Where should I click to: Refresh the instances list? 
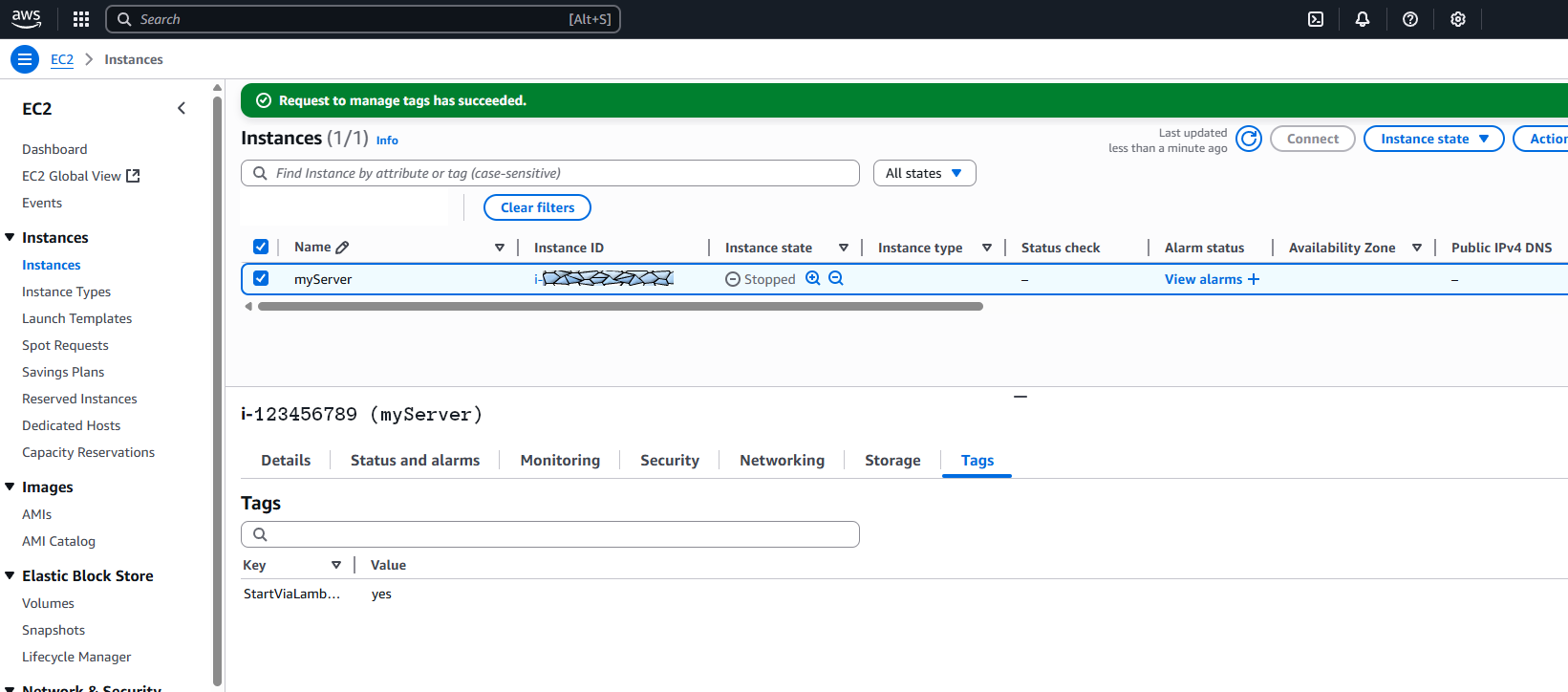pyautogui.click(x=1249, y=139)
